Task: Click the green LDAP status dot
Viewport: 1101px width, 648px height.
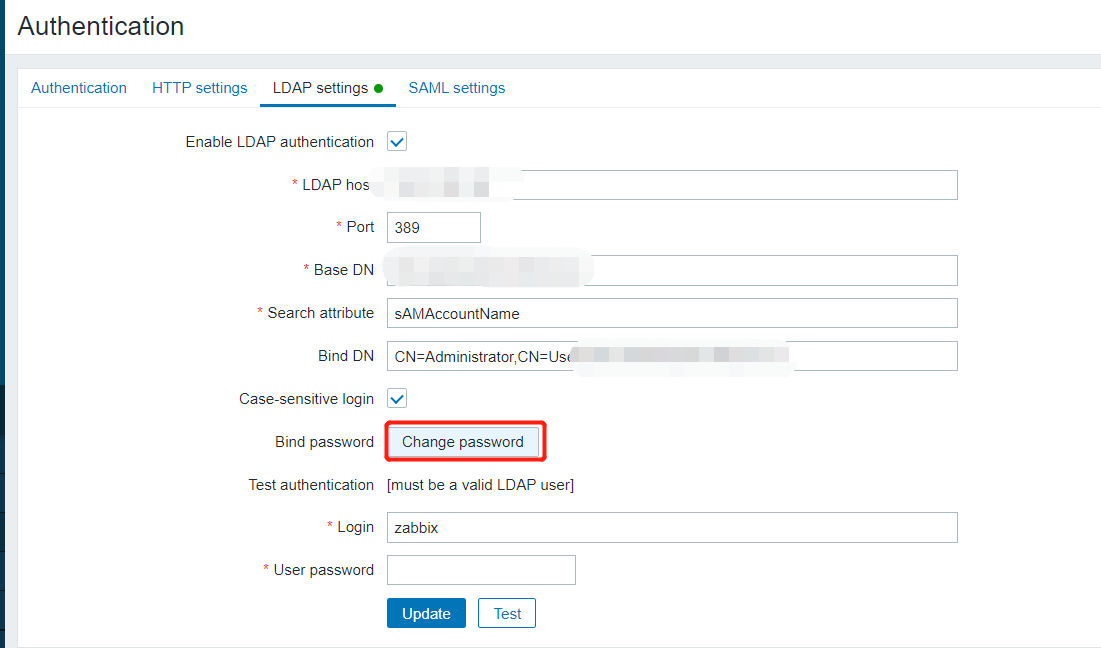Action: 379,88
